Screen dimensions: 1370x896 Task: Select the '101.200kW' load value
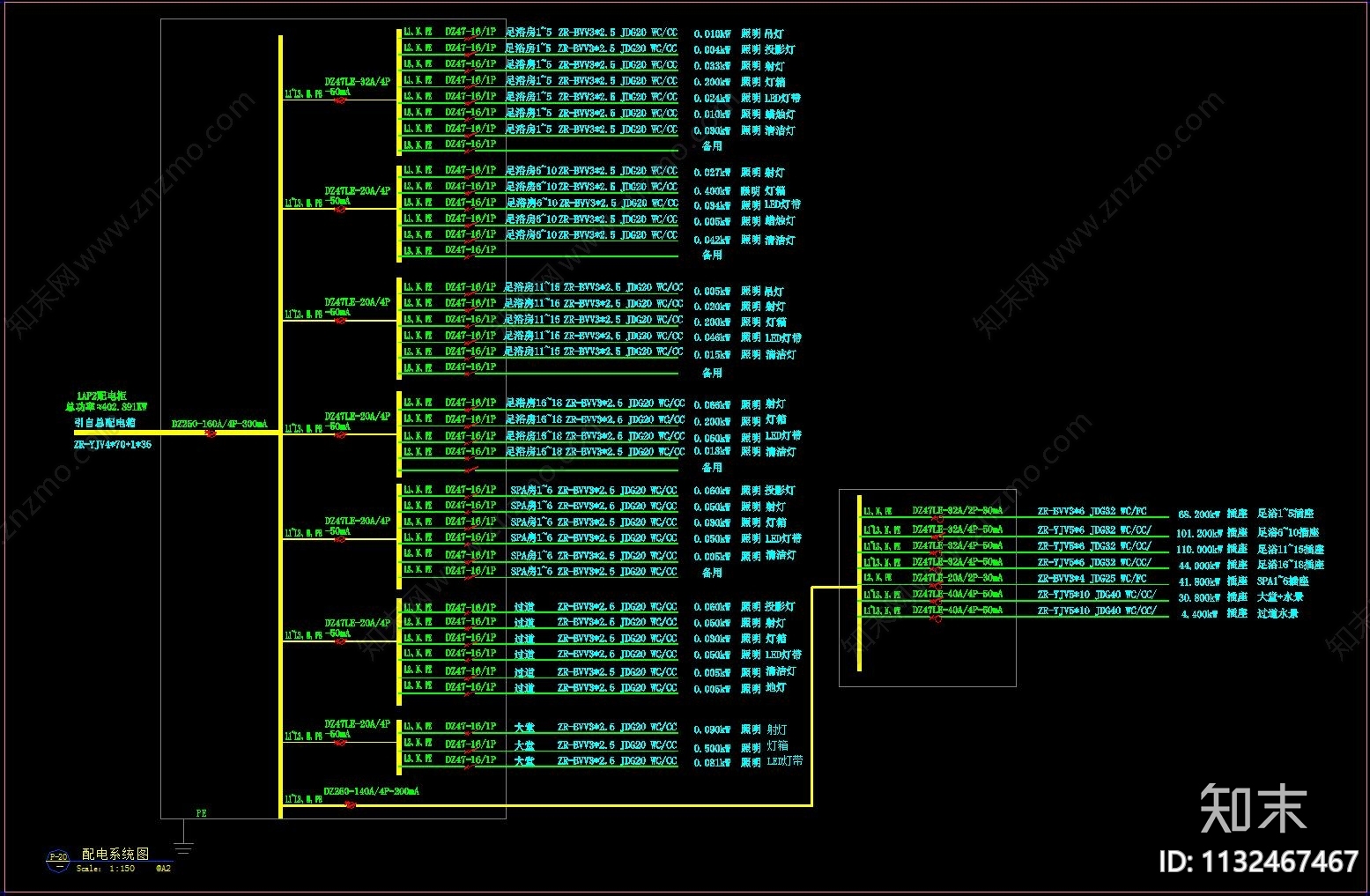click(1198, 533)
